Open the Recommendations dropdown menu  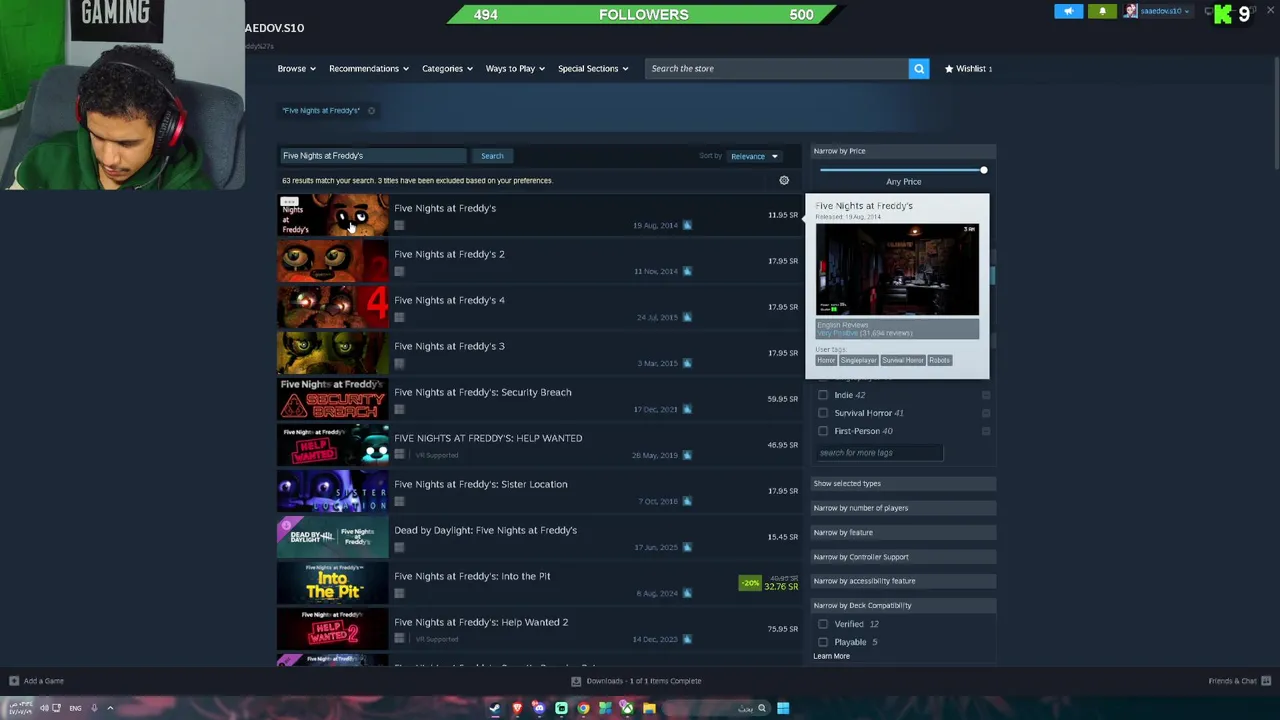[368, 68]
